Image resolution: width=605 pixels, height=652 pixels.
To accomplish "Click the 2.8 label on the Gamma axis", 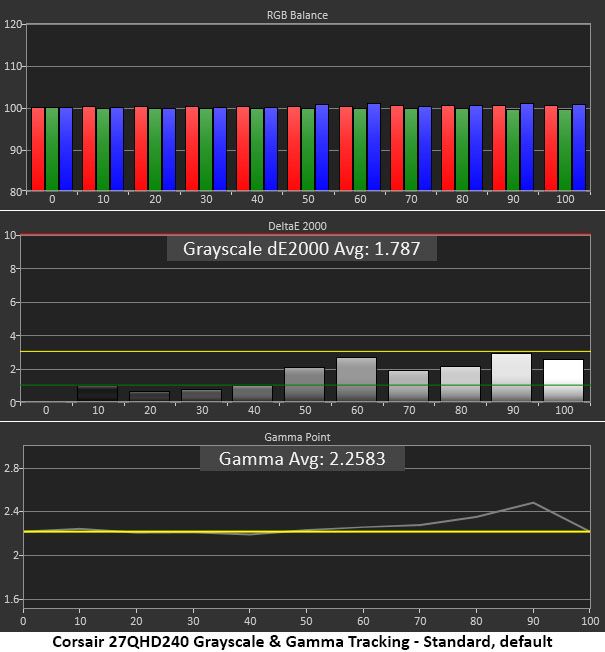I will point(12,468).
